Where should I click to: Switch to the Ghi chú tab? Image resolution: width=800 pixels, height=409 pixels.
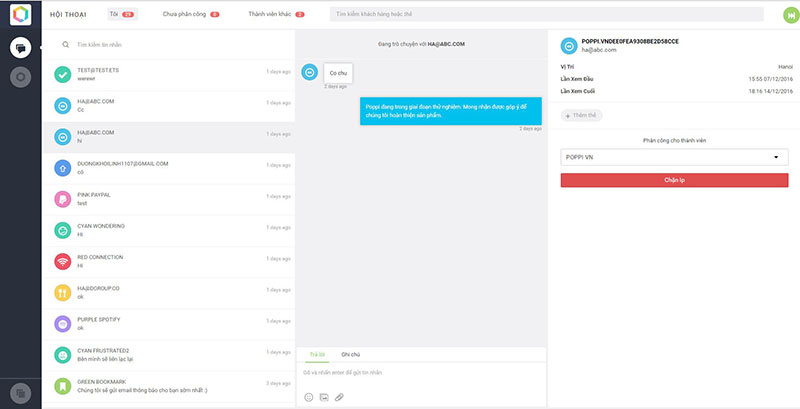tap(350, 354)
